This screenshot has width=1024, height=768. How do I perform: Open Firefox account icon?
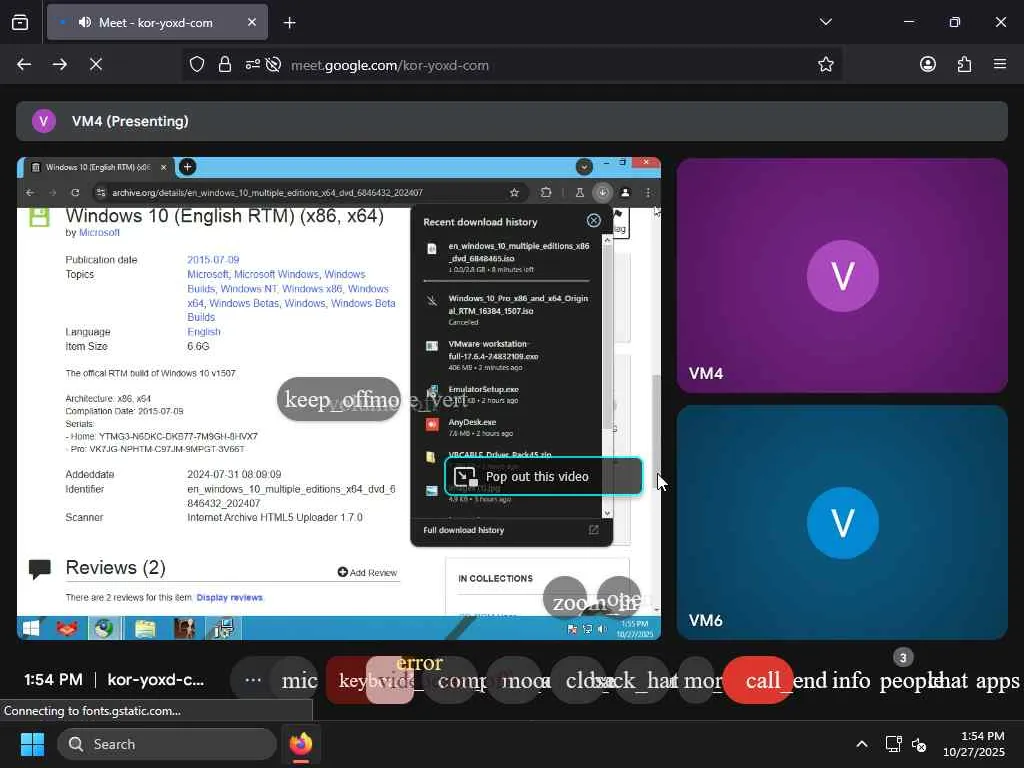(x=928, y=64)
